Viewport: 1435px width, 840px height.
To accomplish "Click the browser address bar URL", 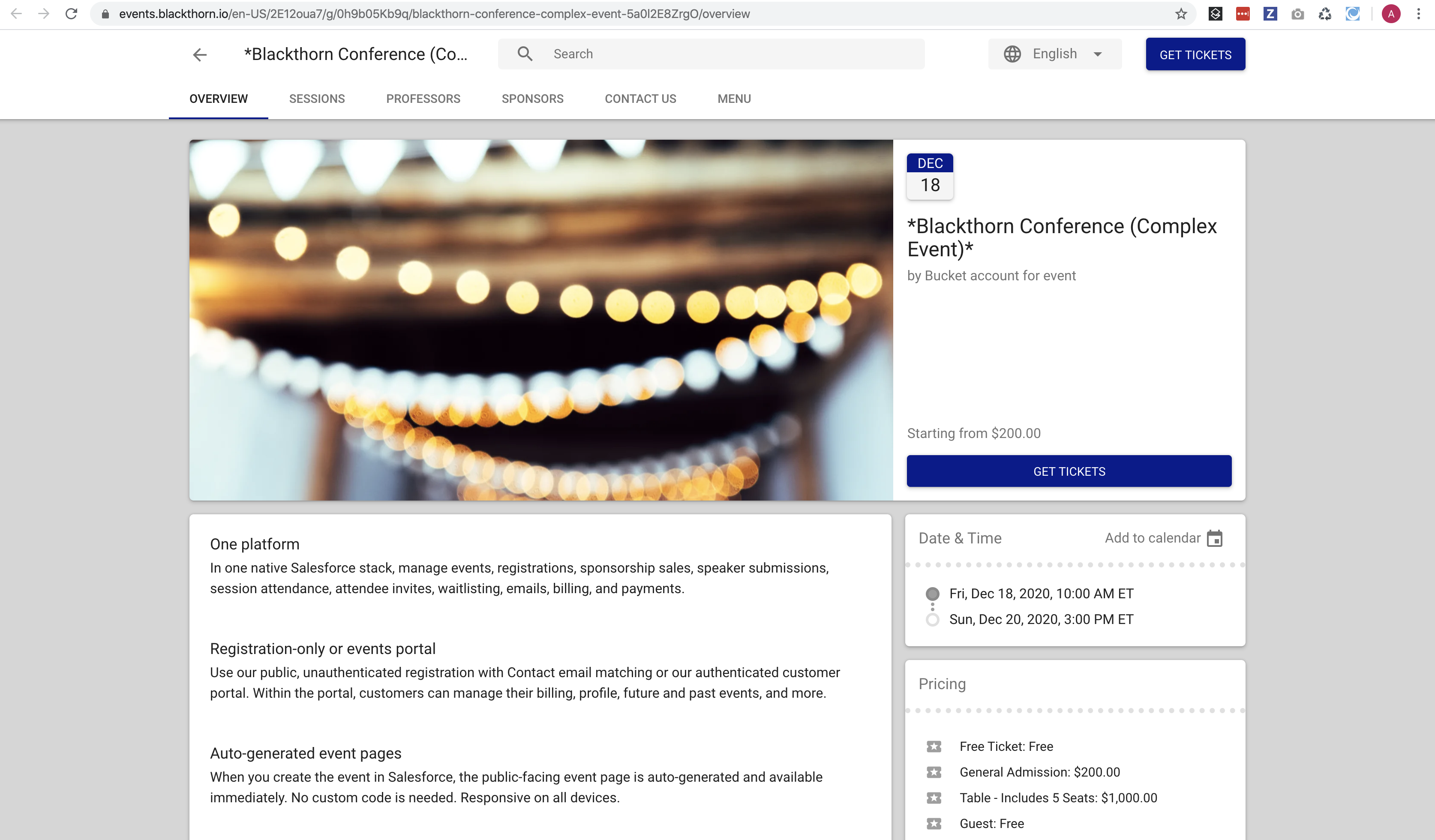I will click(434, 14).
